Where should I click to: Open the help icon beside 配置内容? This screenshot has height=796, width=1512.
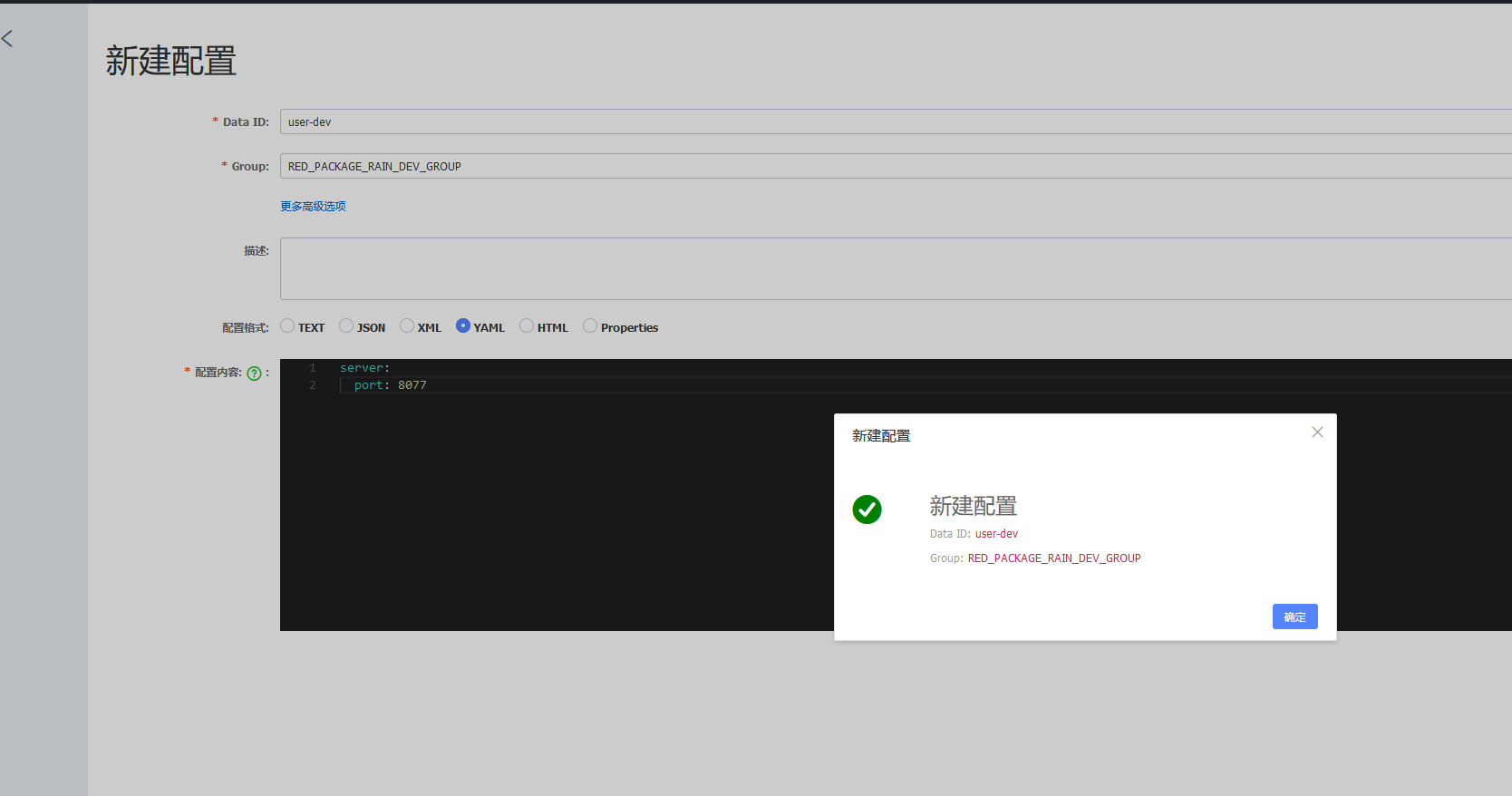coord(254,374)
